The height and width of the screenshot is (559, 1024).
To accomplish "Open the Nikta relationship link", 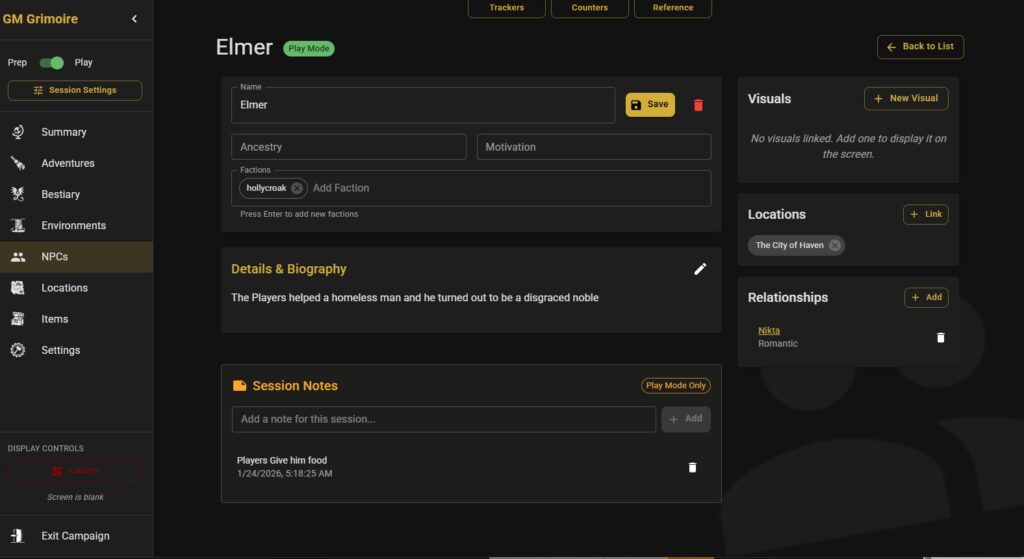I will click(768, 330).
